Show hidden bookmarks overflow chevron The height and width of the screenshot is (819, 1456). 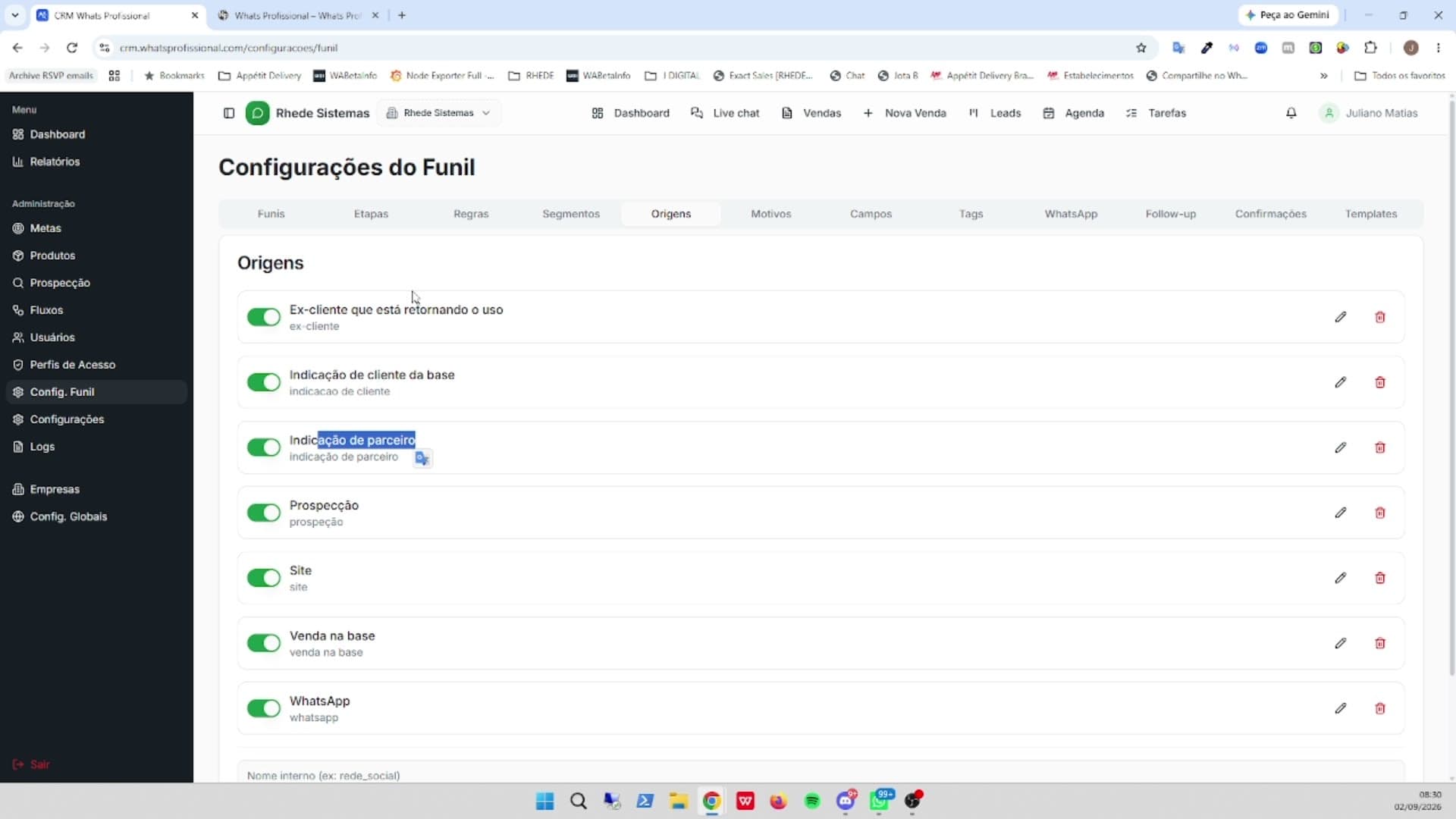(1323, 76)
